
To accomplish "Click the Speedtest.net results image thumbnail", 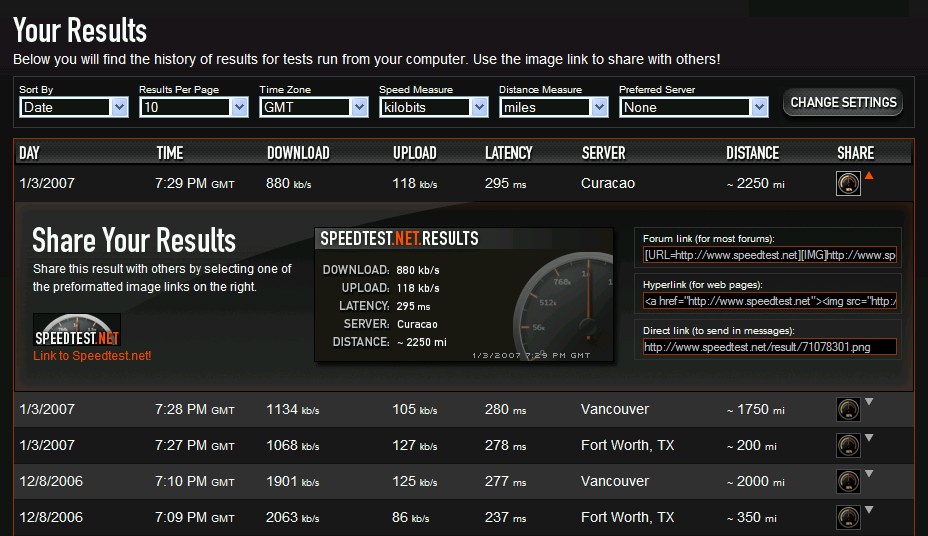I will pyautogui.click(x=464, y=295).
